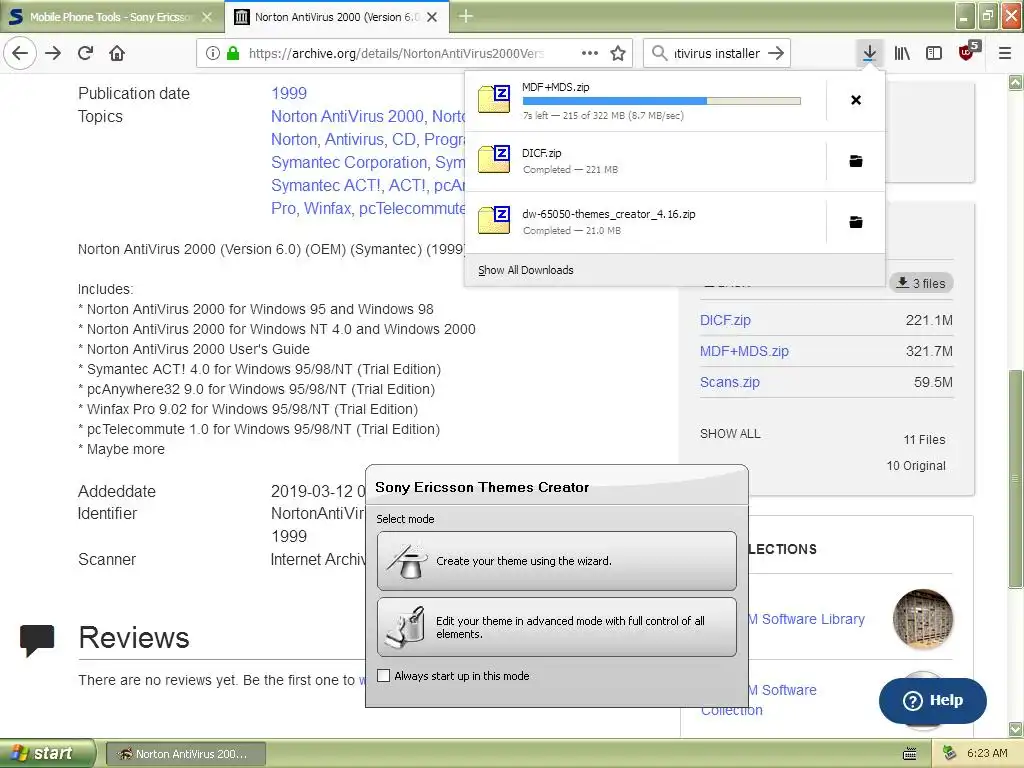1024x768 pixels.
Task: Open Software Library collection link
Action: tap(807, 619)
